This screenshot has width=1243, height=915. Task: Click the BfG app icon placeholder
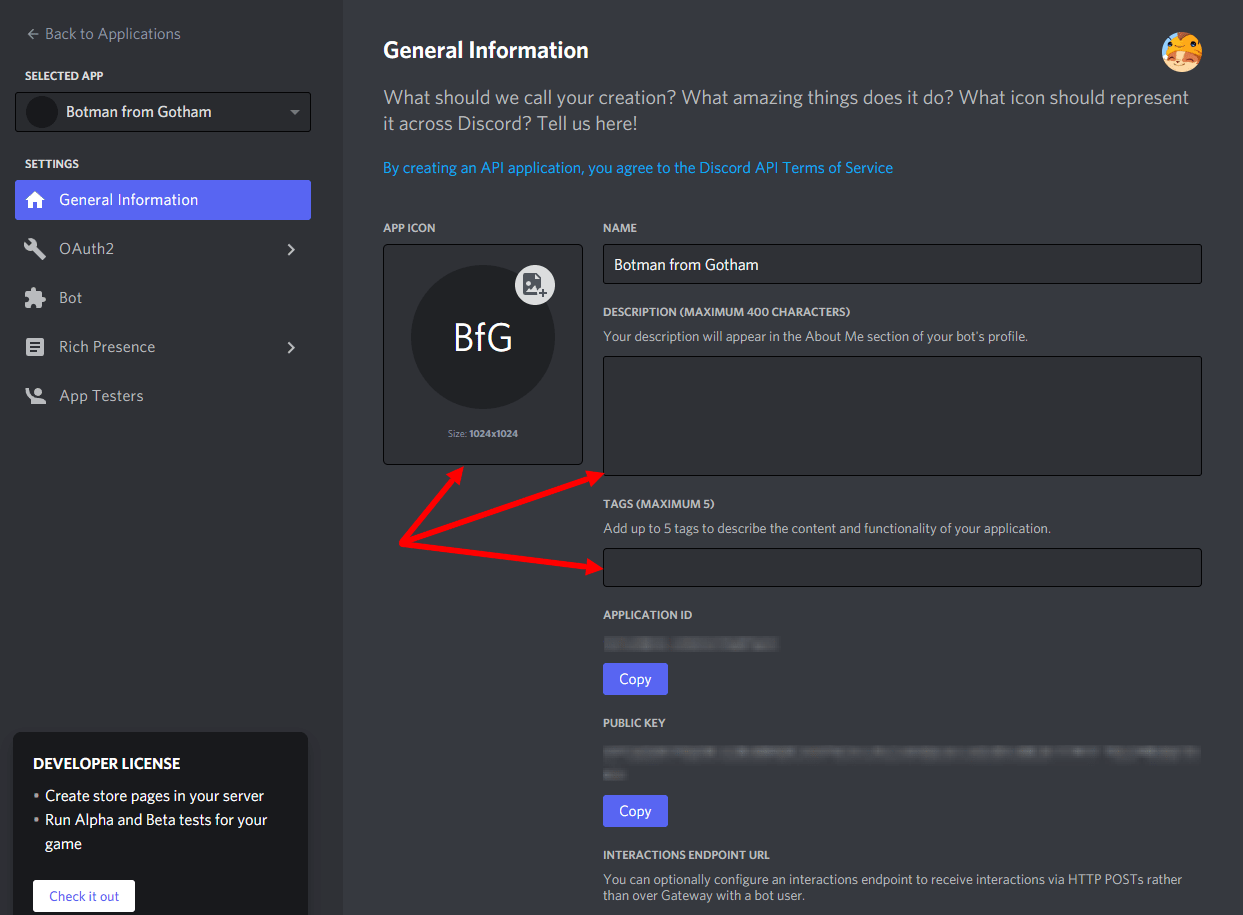click(x=483, y=337)
